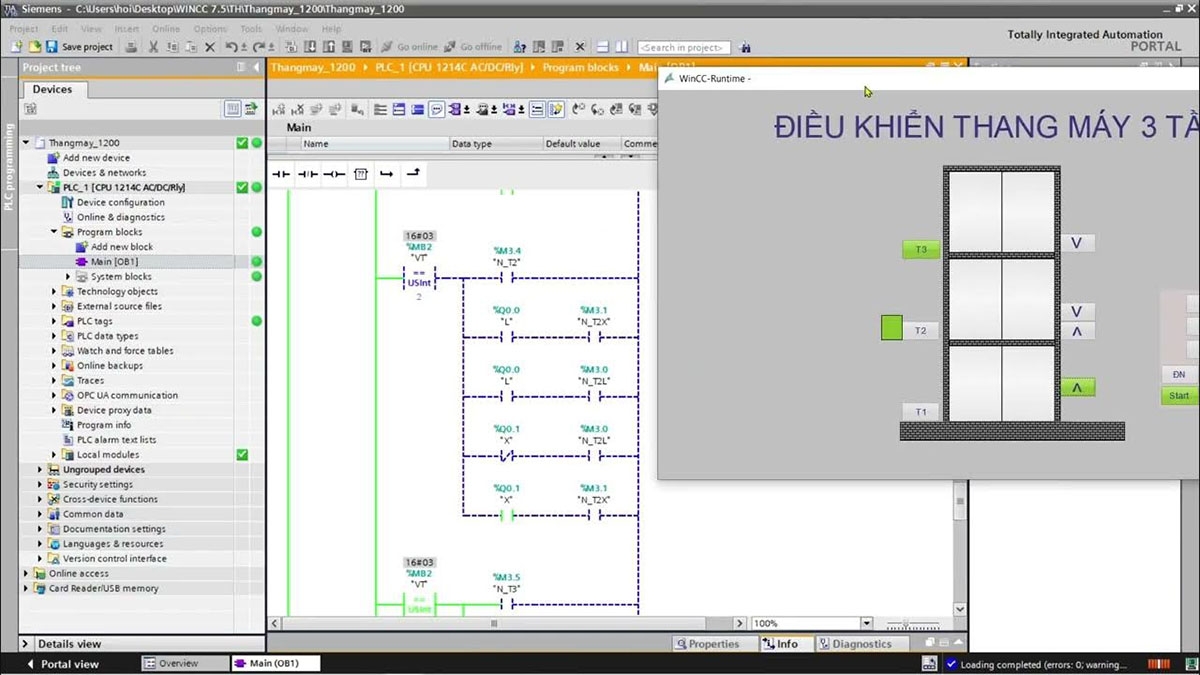Click floor T1 call button in runtime
The width and height of the screenshot is (1200, 675).
(x=921, y=411)
